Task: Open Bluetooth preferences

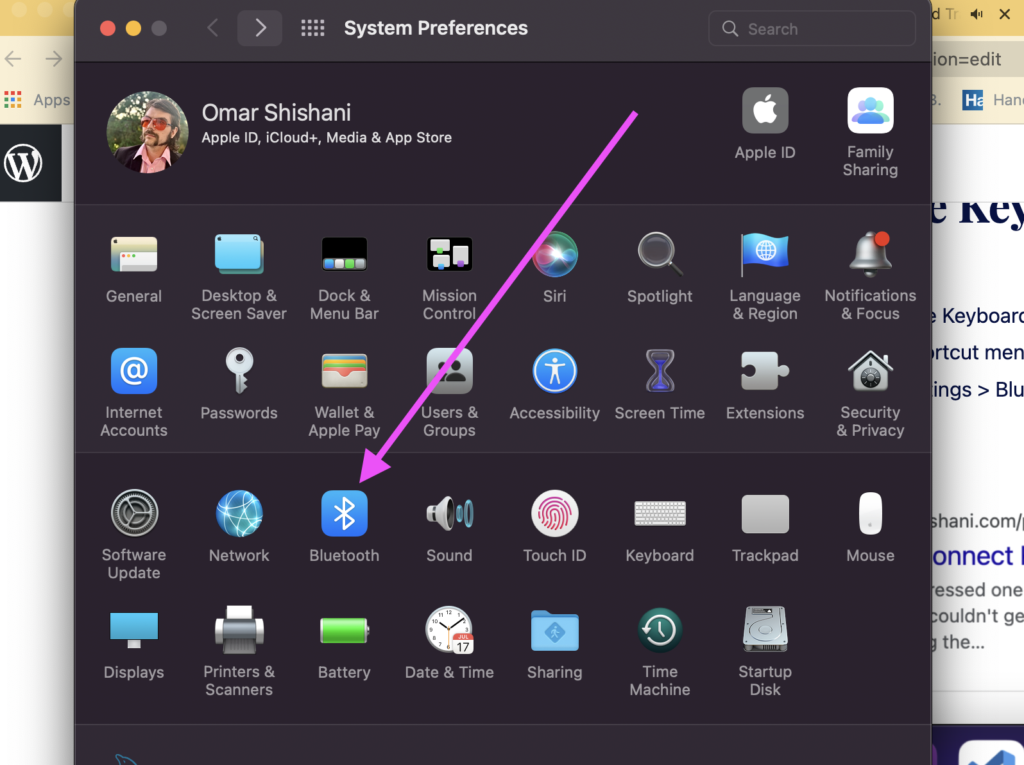Action: (x=344, y=513)
